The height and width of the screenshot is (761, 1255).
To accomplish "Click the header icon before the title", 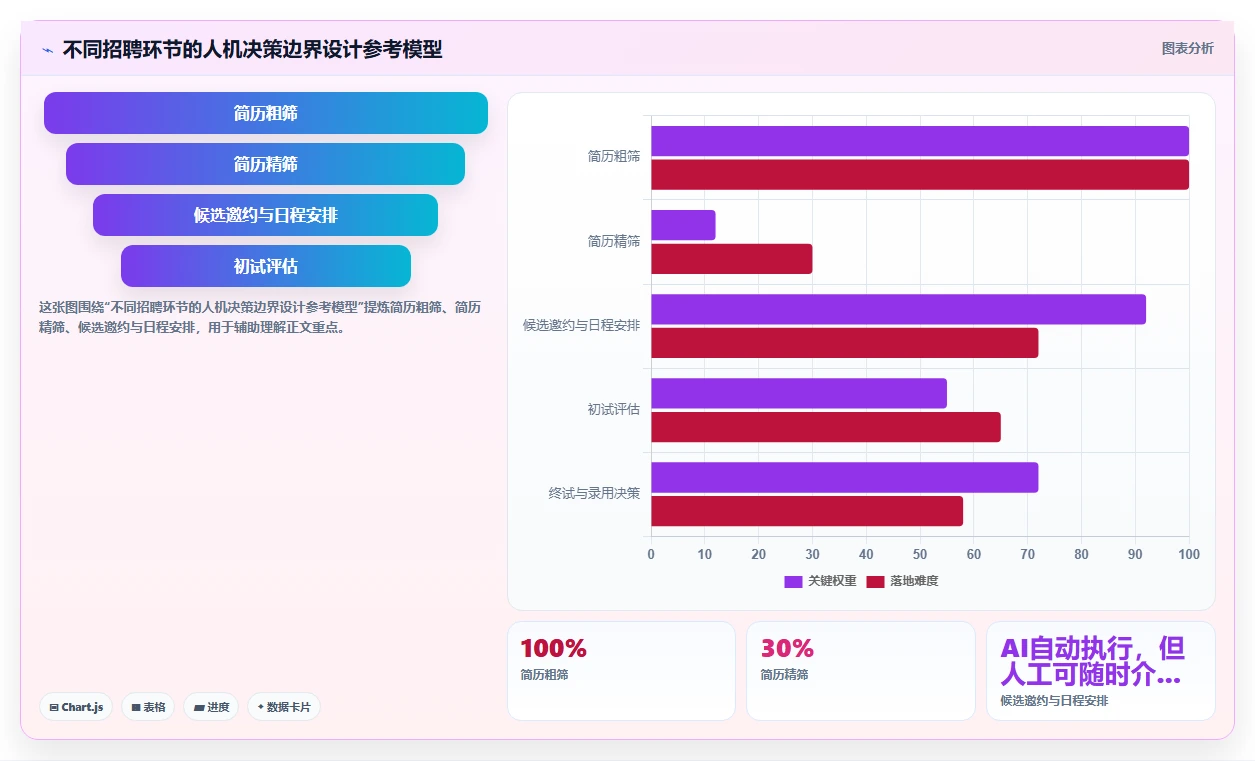I will coord(47,49).
